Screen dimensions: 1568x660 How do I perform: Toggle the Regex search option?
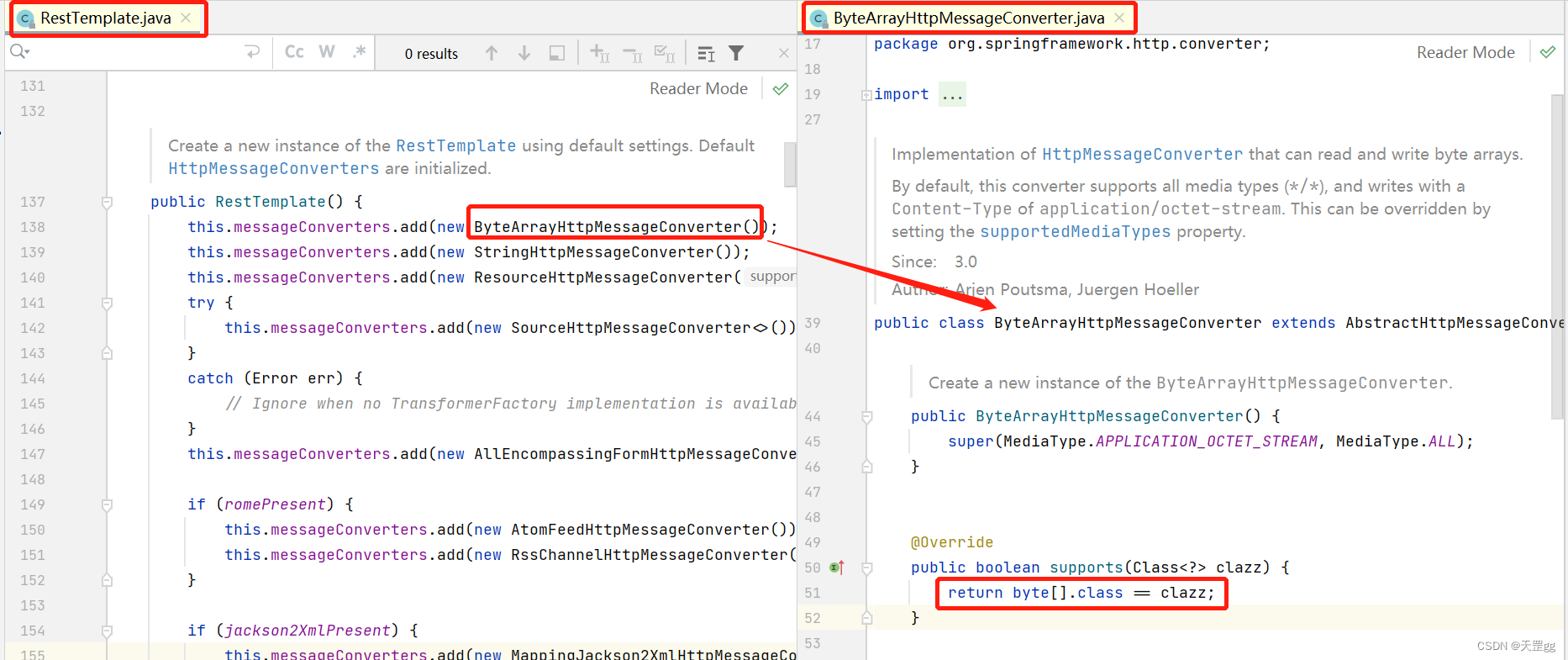pyautogui.click(x=359, y=52)
